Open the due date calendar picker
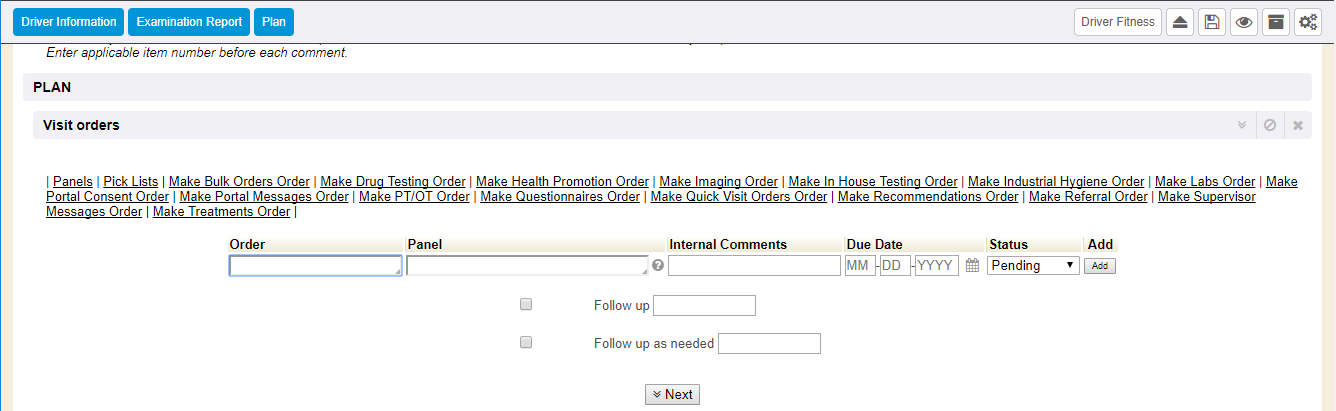 coord(972,266)
